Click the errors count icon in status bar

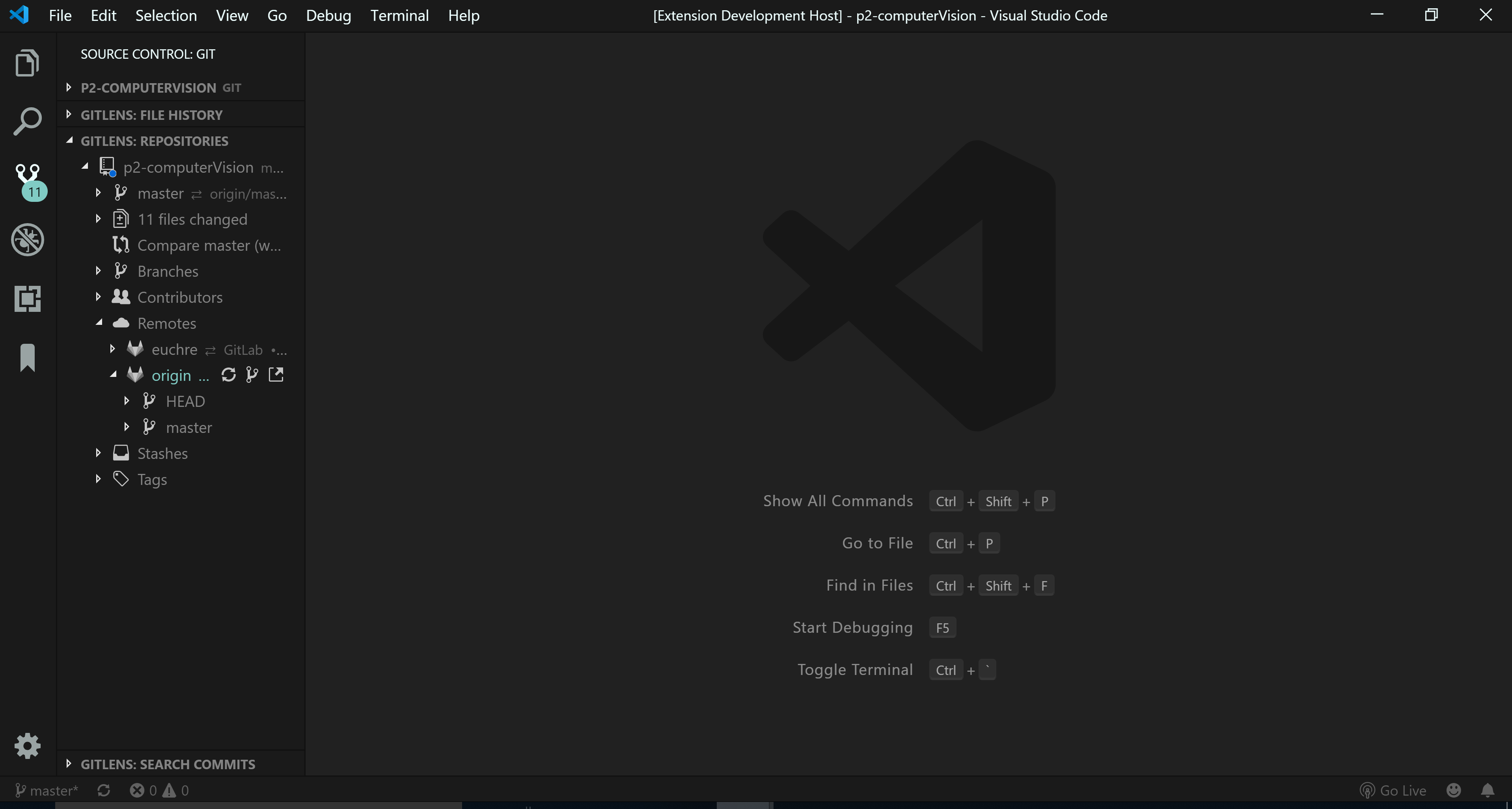tap(137, 790)
